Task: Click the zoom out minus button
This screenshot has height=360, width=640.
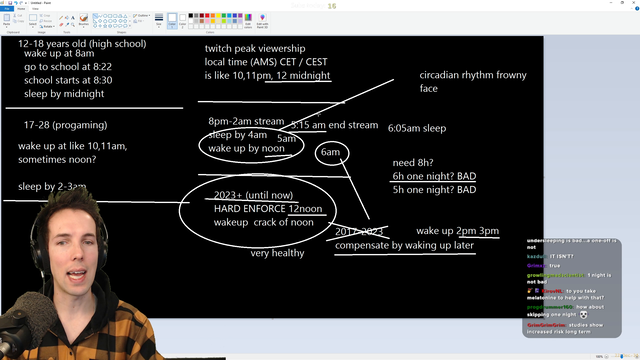Action: pyautogui.click(x=606, y=357)
